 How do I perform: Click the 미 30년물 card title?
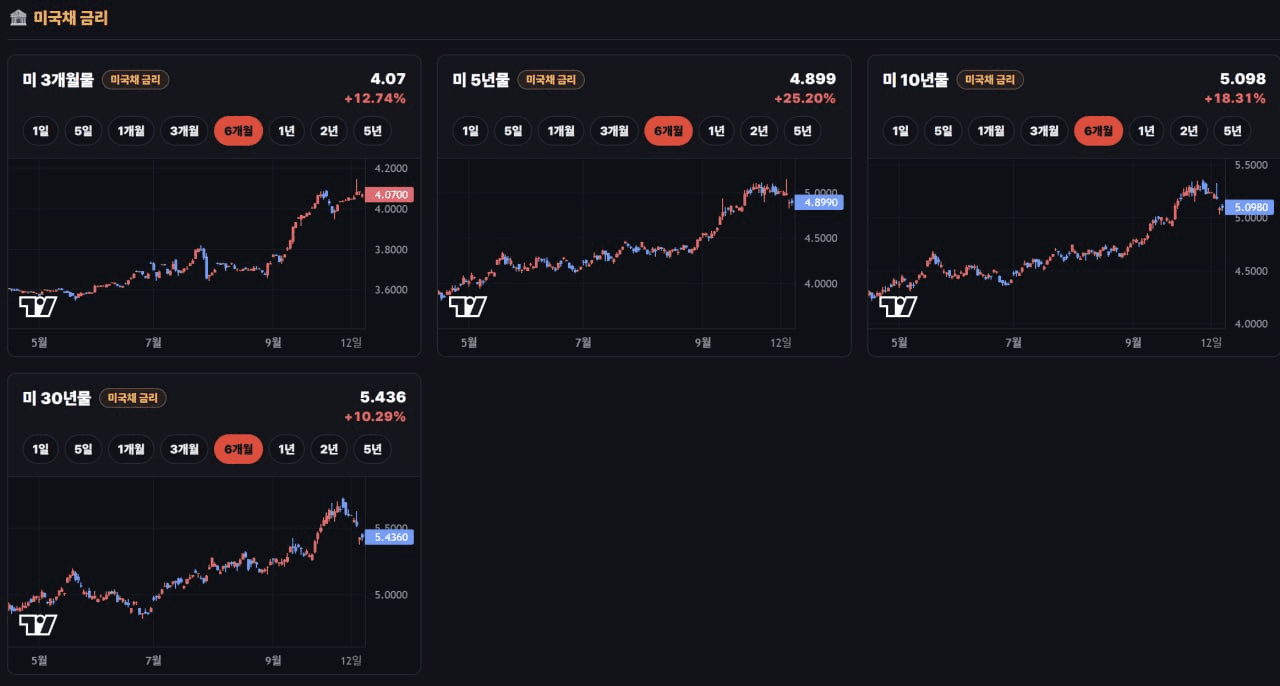[57, 398]
